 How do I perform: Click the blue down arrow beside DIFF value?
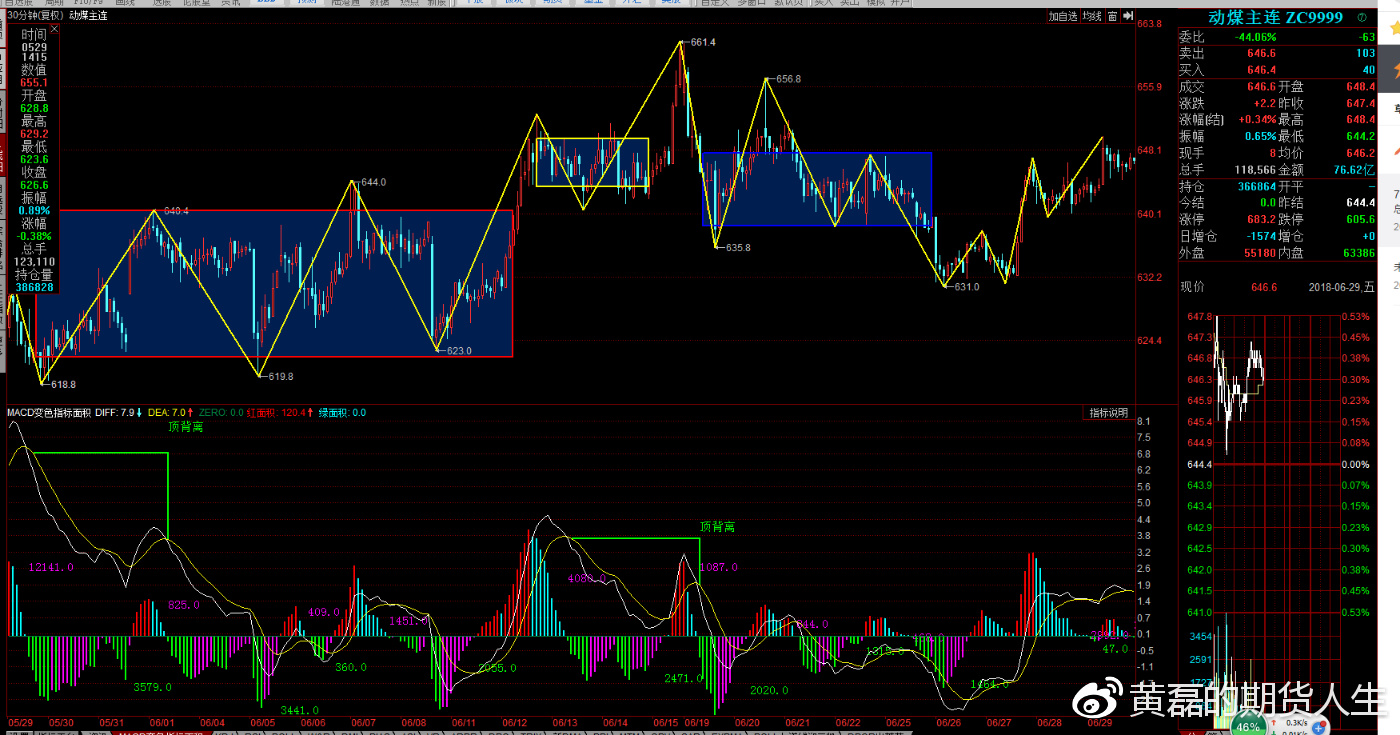point(139,412)
